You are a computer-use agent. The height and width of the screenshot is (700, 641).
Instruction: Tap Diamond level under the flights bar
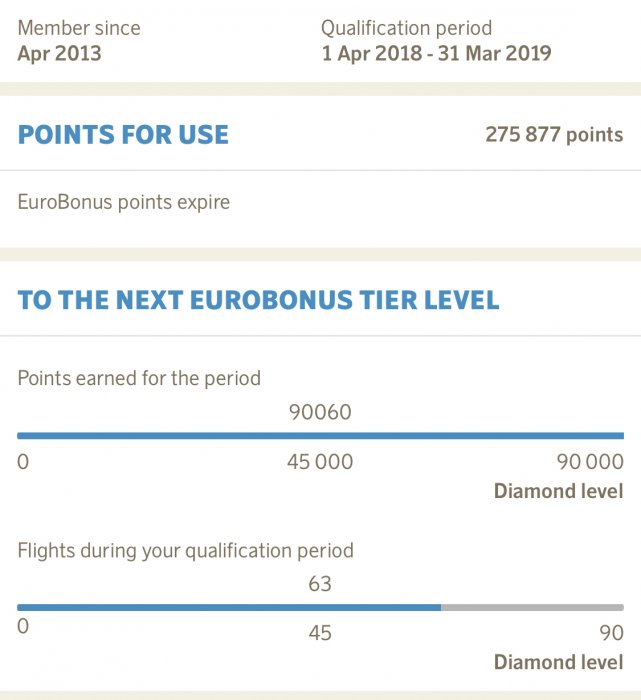(x=558, y=662)
